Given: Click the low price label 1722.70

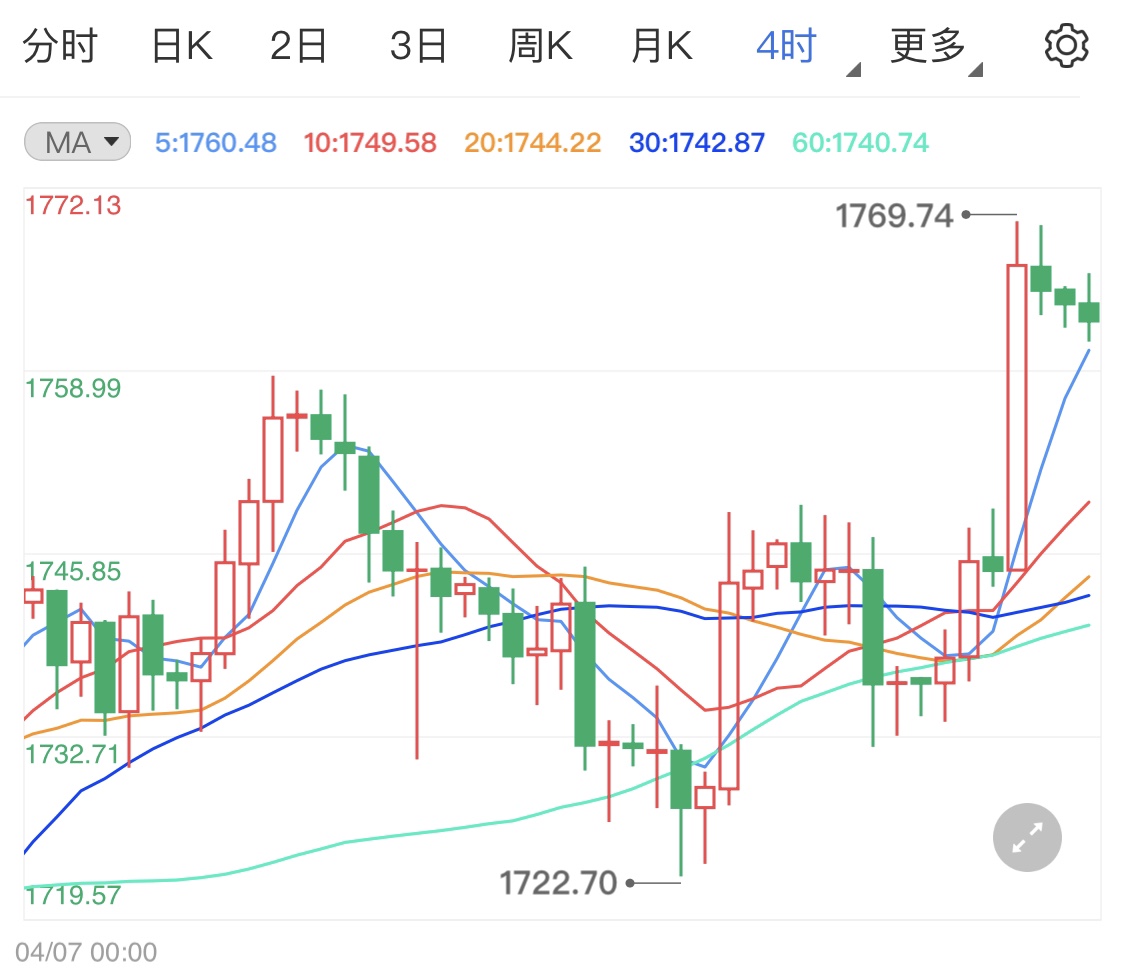Looking at the screenshot, I should pos(558,883).
